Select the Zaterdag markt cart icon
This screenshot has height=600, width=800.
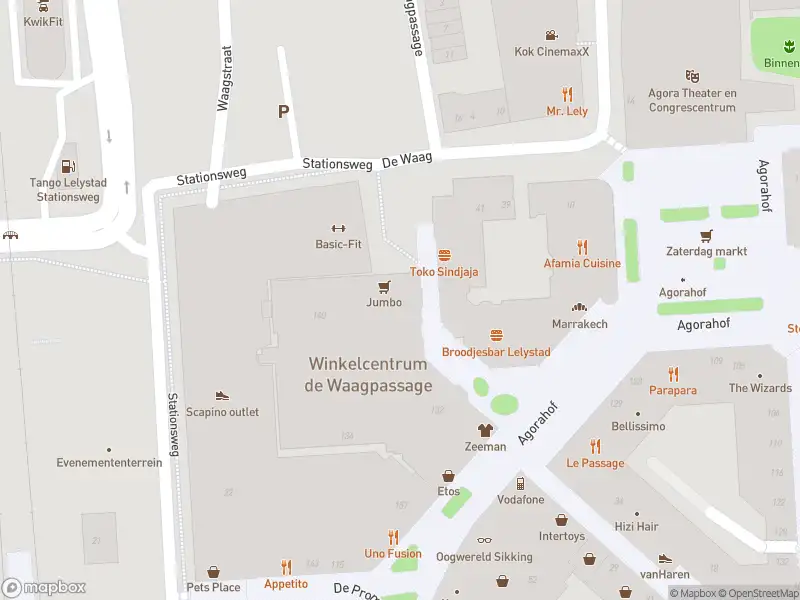click(x=706, y=236)
